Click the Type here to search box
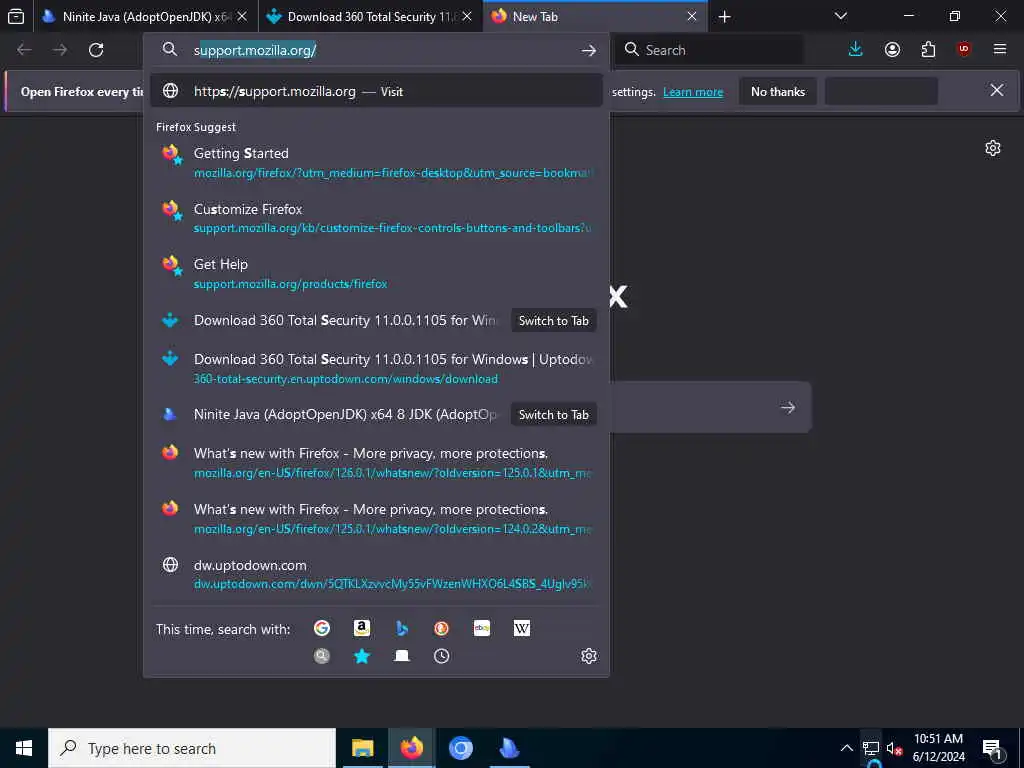Screen dimensions: 1024x768 click(x=192, y=748)
